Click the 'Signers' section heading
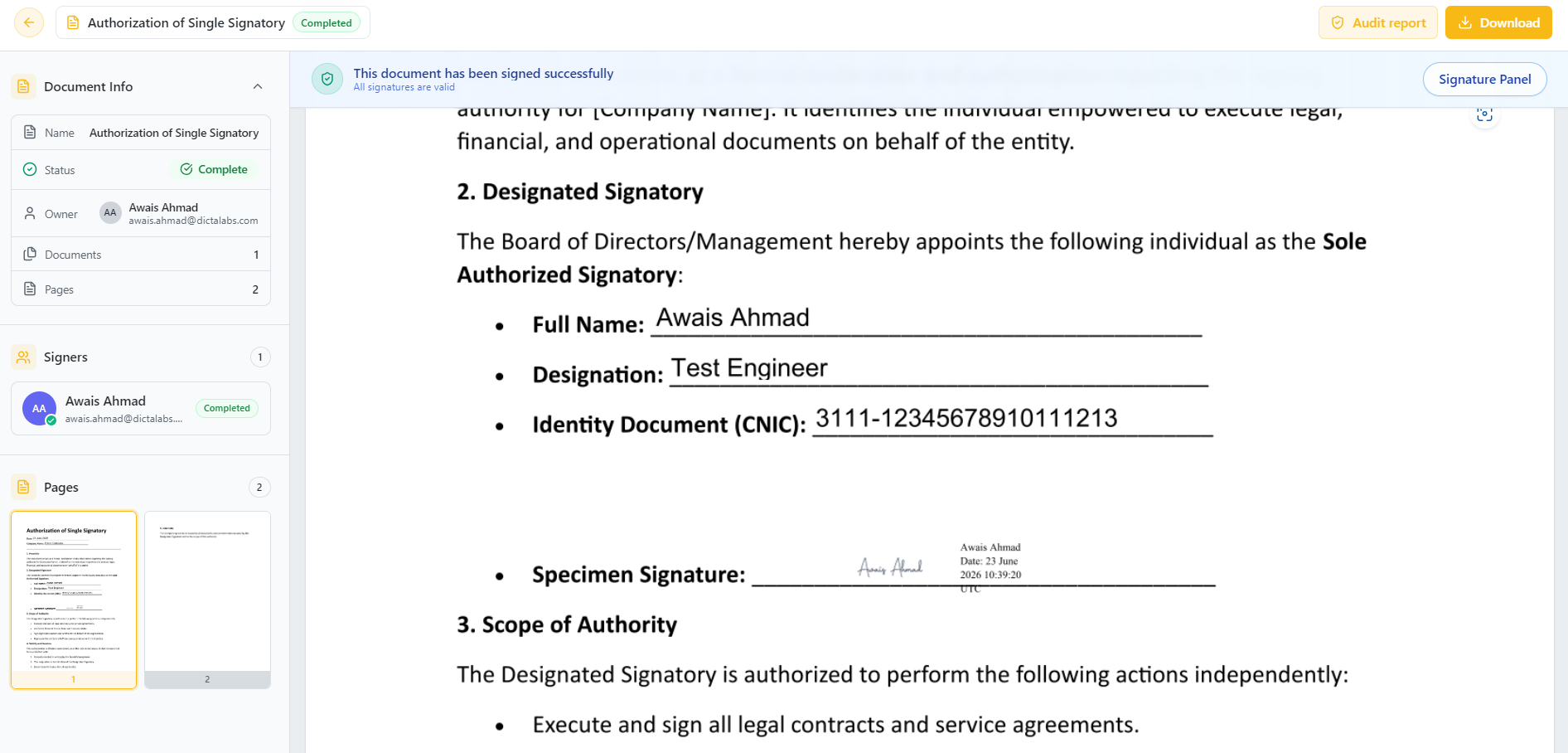Screen dimensions: 1568x753 [x=65, y=357]
